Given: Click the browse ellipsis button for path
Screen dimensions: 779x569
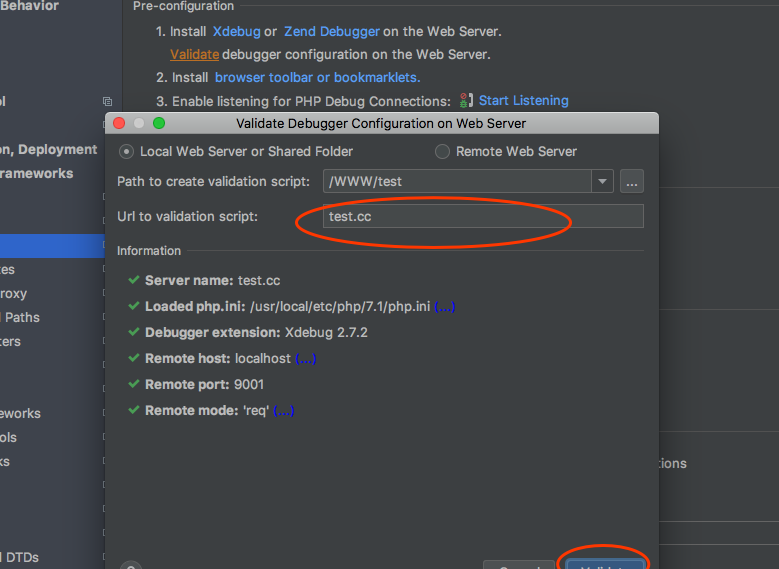Looking at the screenshot, I should click(x=631, y=181).
